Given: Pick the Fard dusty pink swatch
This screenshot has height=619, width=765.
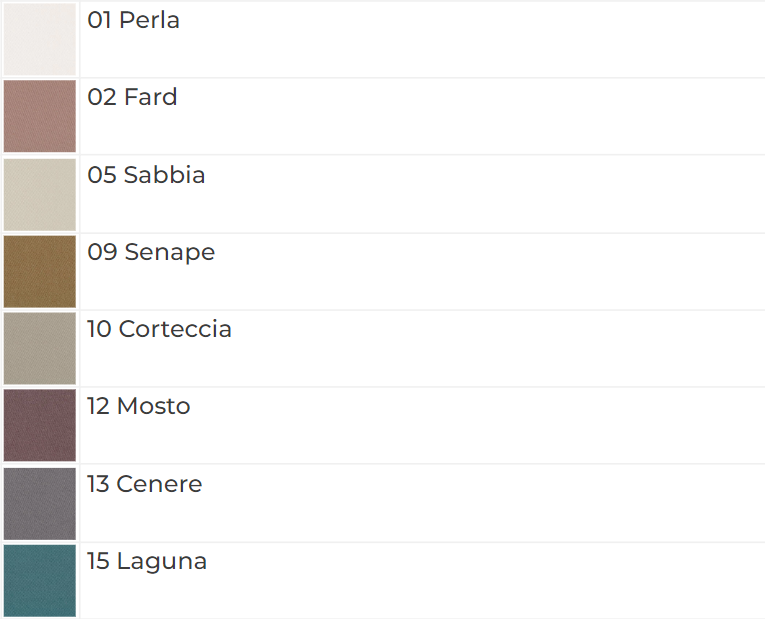Looking at the screenshot, I should (40, 116).
